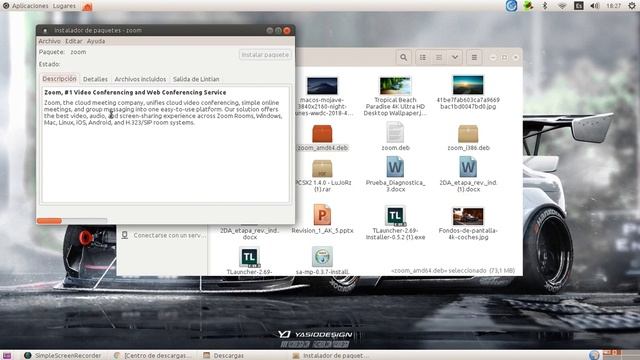Image resolution: width=640 pixels, height=360 pixels.
Task: Select the partially hidden TLauncher-2.69 icon in the bottom row
Action: tap(249, 257)
